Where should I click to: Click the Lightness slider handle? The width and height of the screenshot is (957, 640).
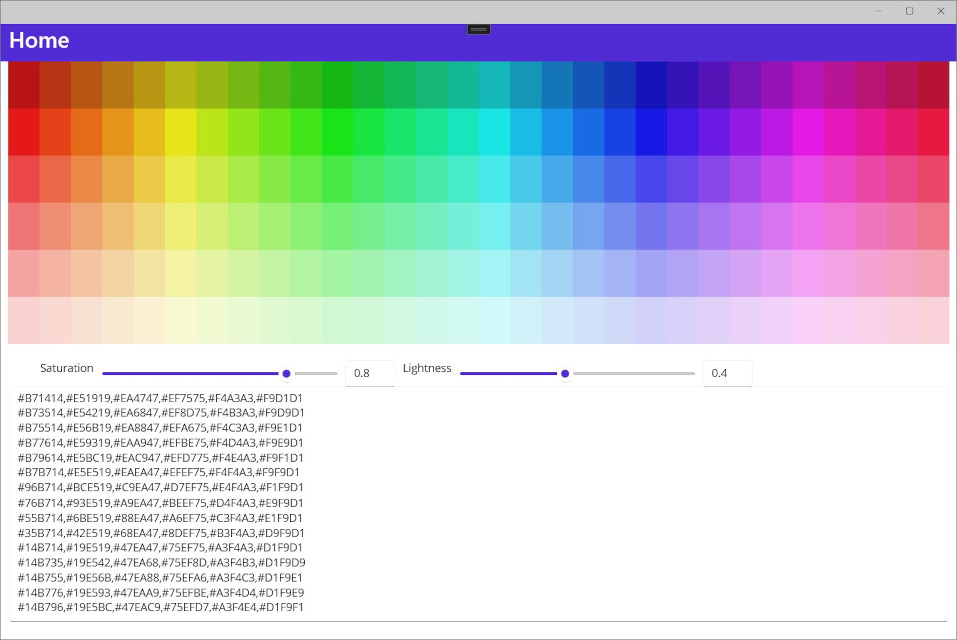564,373
